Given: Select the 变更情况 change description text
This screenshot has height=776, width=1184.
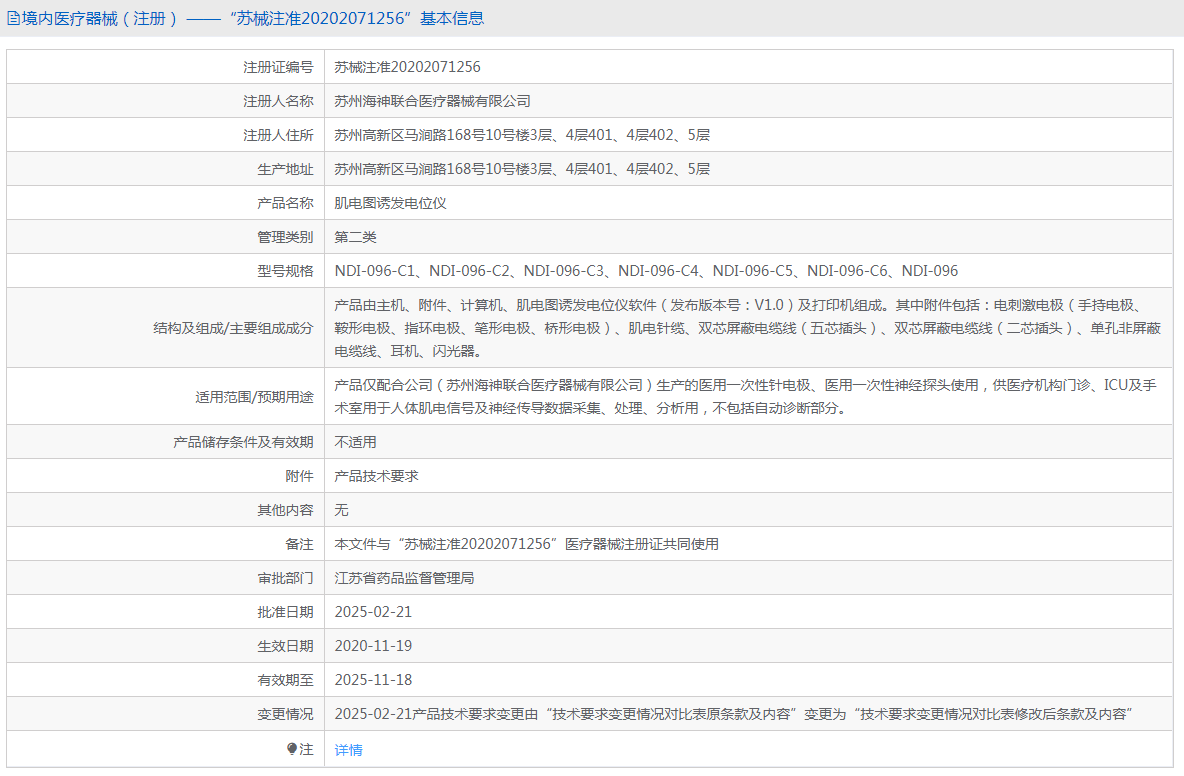Looking at the screenshot, I should click(733, 714).
